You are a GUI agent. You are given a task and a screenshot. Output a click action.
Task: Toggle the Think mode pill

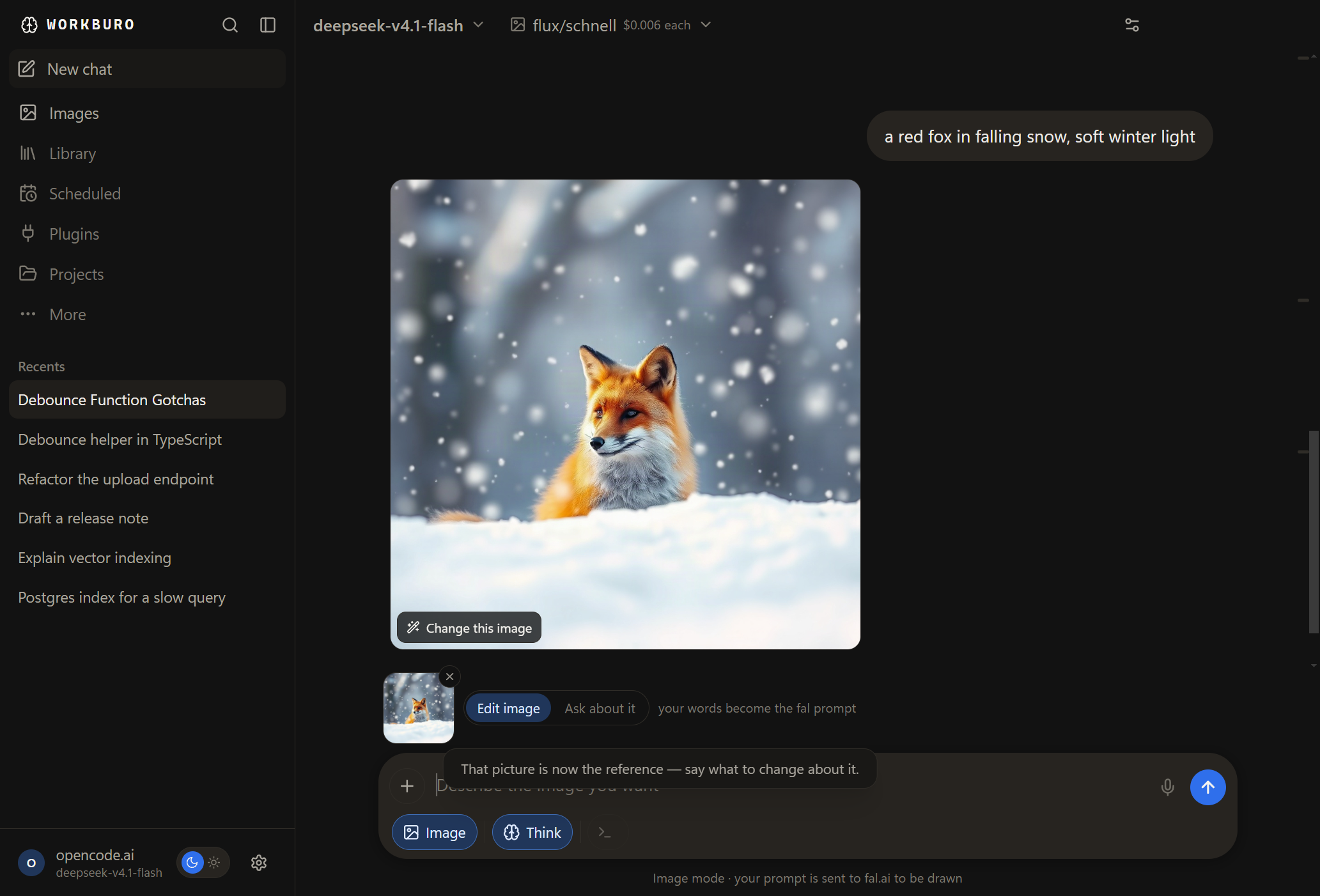click(x=532, y=832)
